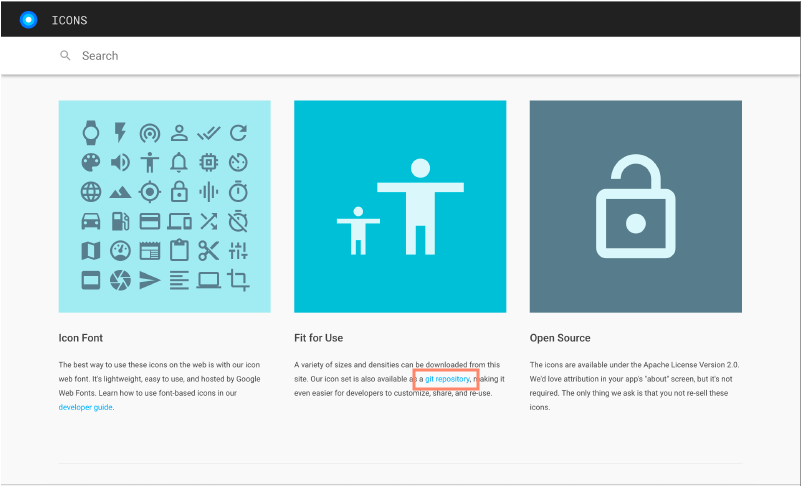
Task: Click the open padlock image
Action: [x=635, y=207]
